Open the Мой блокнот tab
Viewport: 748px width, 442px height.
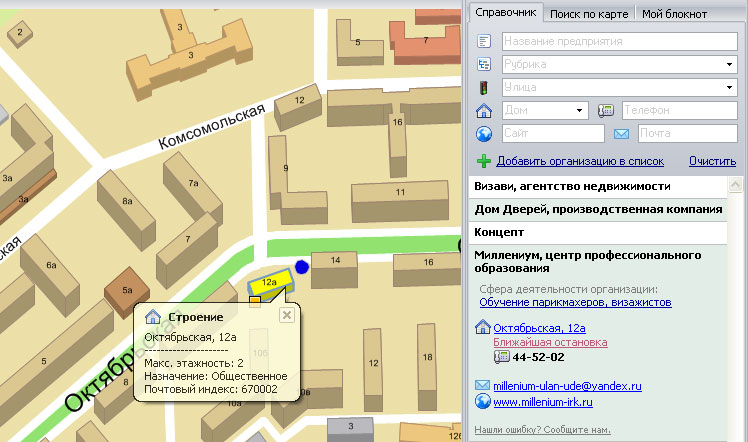click(674, 14)
